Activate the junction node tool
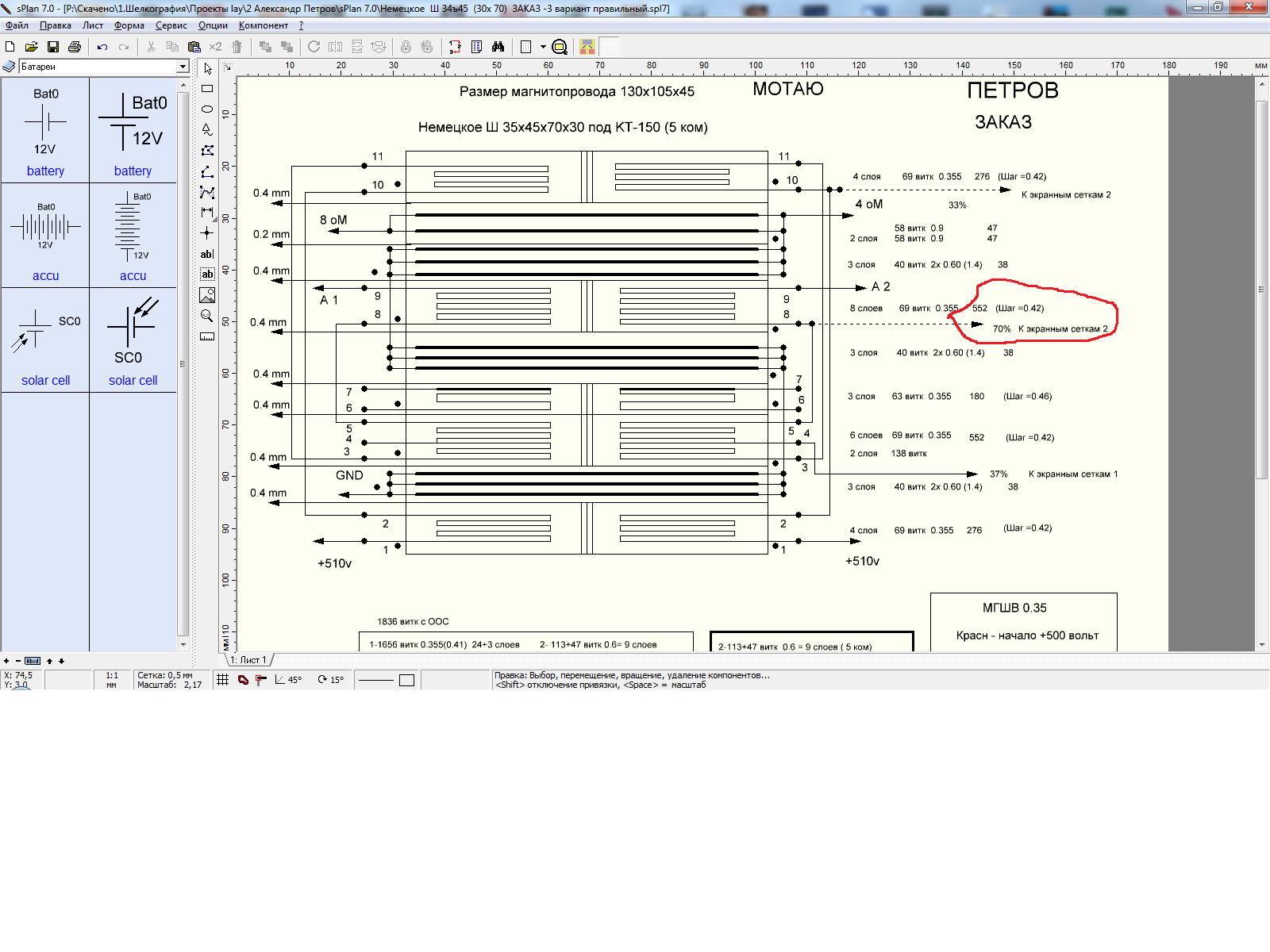 coord(207,233)
